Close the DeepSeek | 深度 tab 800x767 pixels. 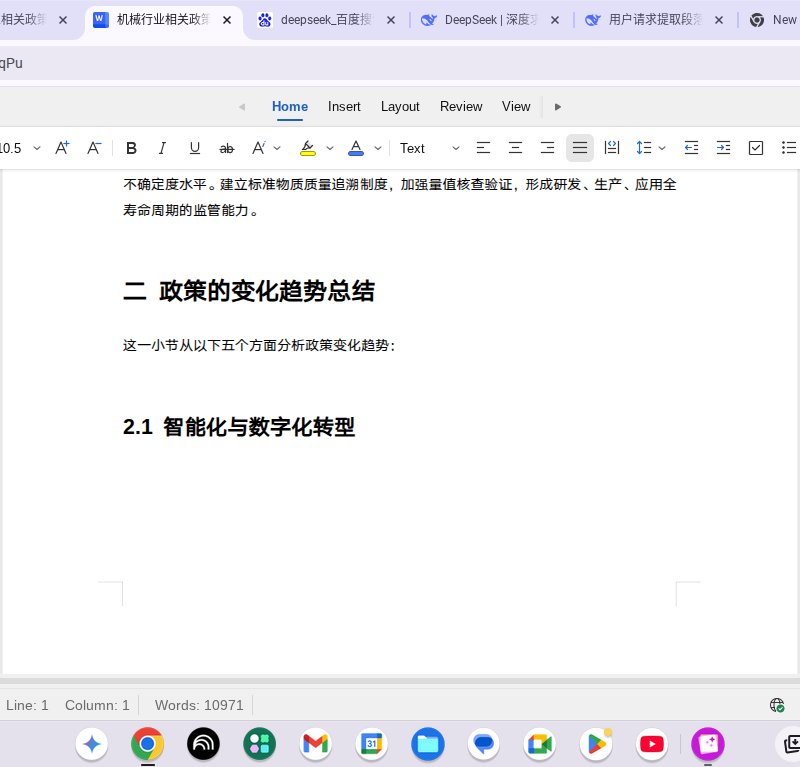555,20
